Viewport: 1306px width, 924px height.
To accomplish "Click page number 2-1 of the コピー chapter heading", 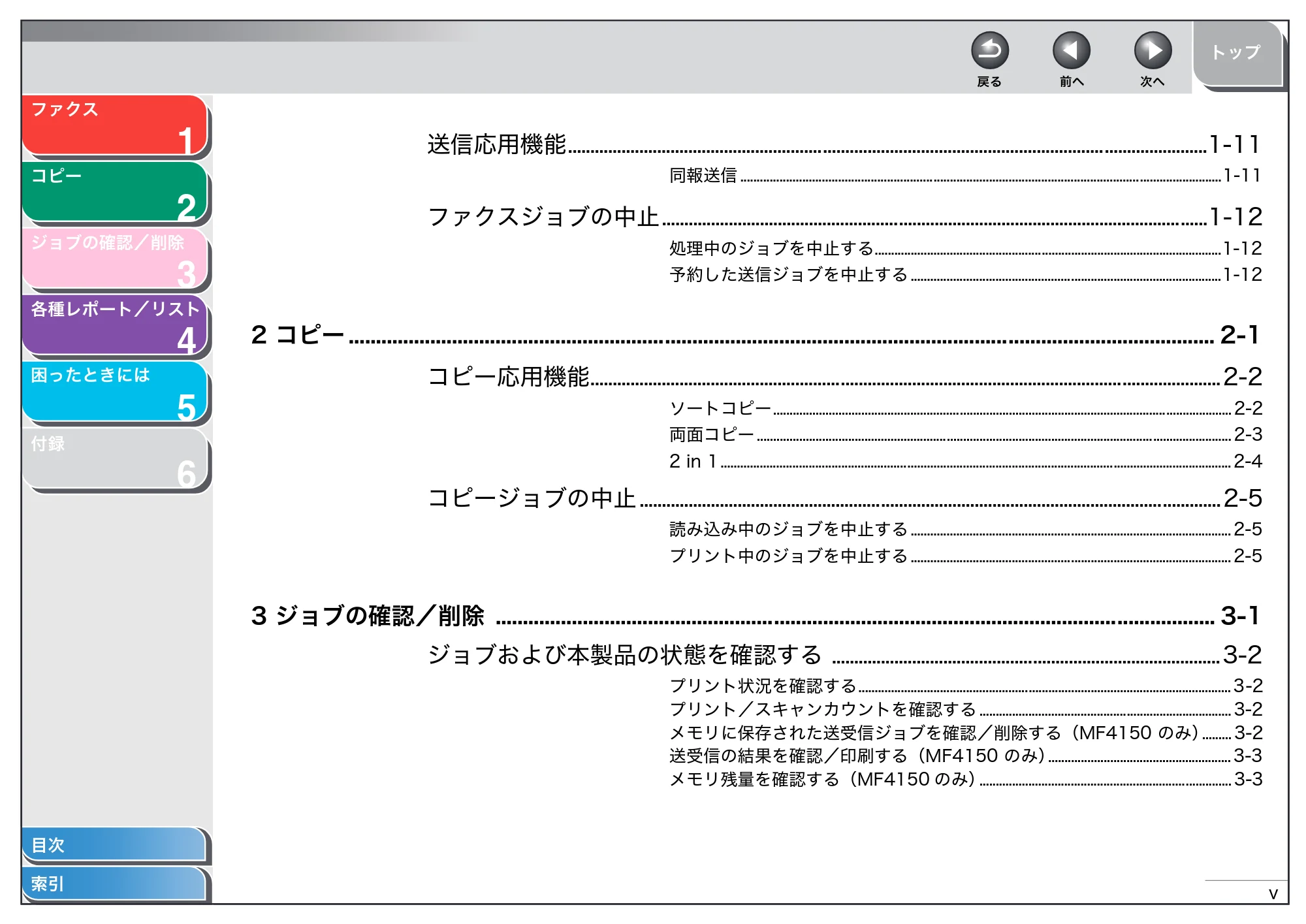I will coord(1239,335).
